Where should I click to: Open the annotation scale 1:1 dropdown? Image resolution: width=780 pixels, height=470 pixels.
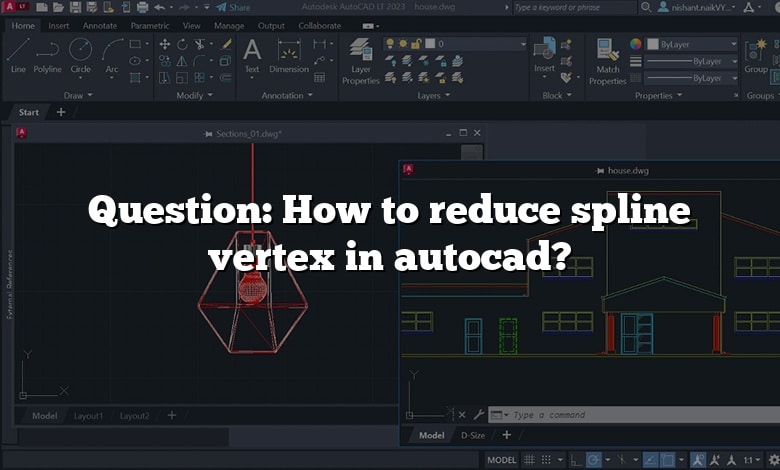point(752,460)
